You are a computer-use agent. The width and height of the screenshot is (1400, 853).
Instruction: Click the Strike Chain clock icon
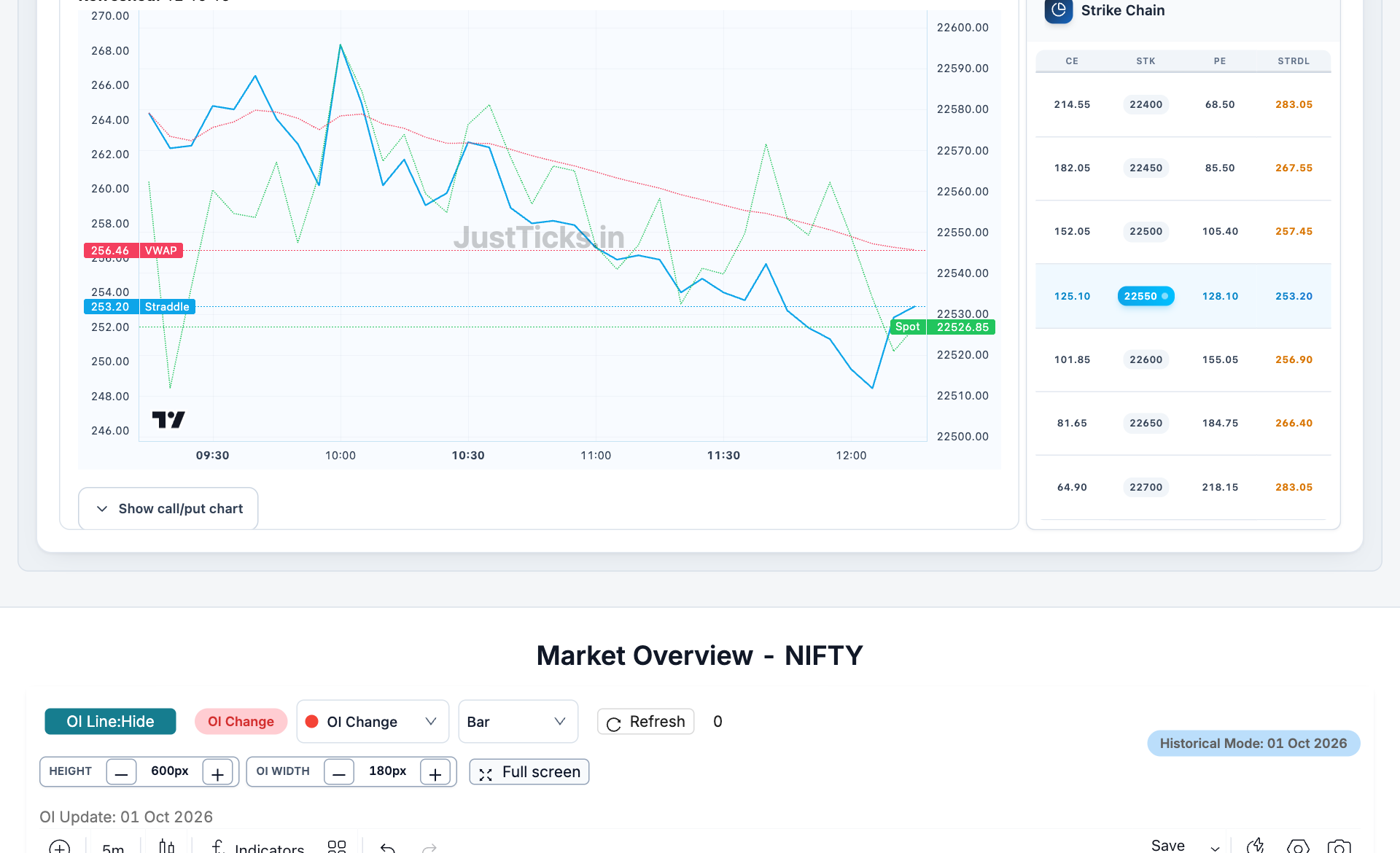[1058, 10]
